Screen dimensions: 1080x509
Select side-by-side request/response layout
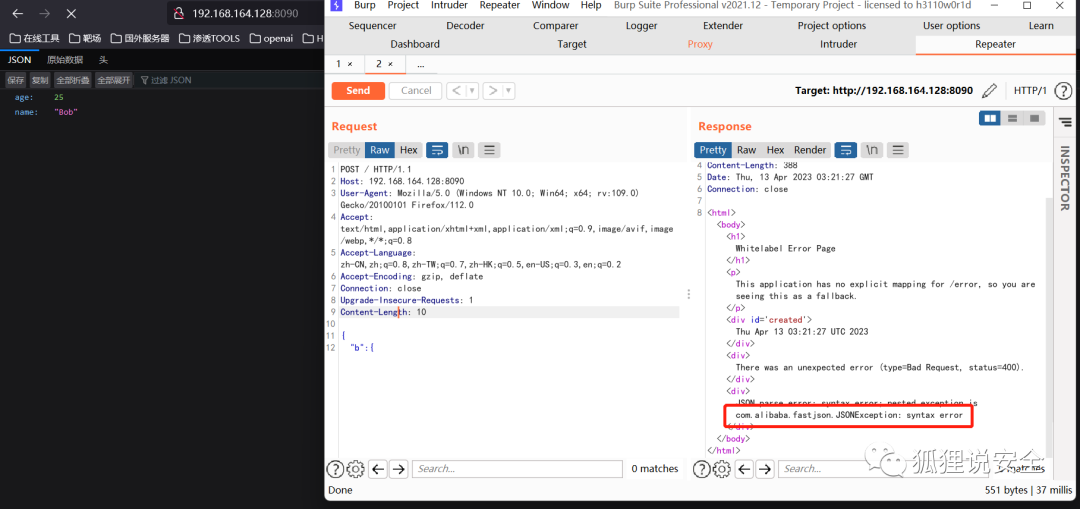(x=990, y=118)
